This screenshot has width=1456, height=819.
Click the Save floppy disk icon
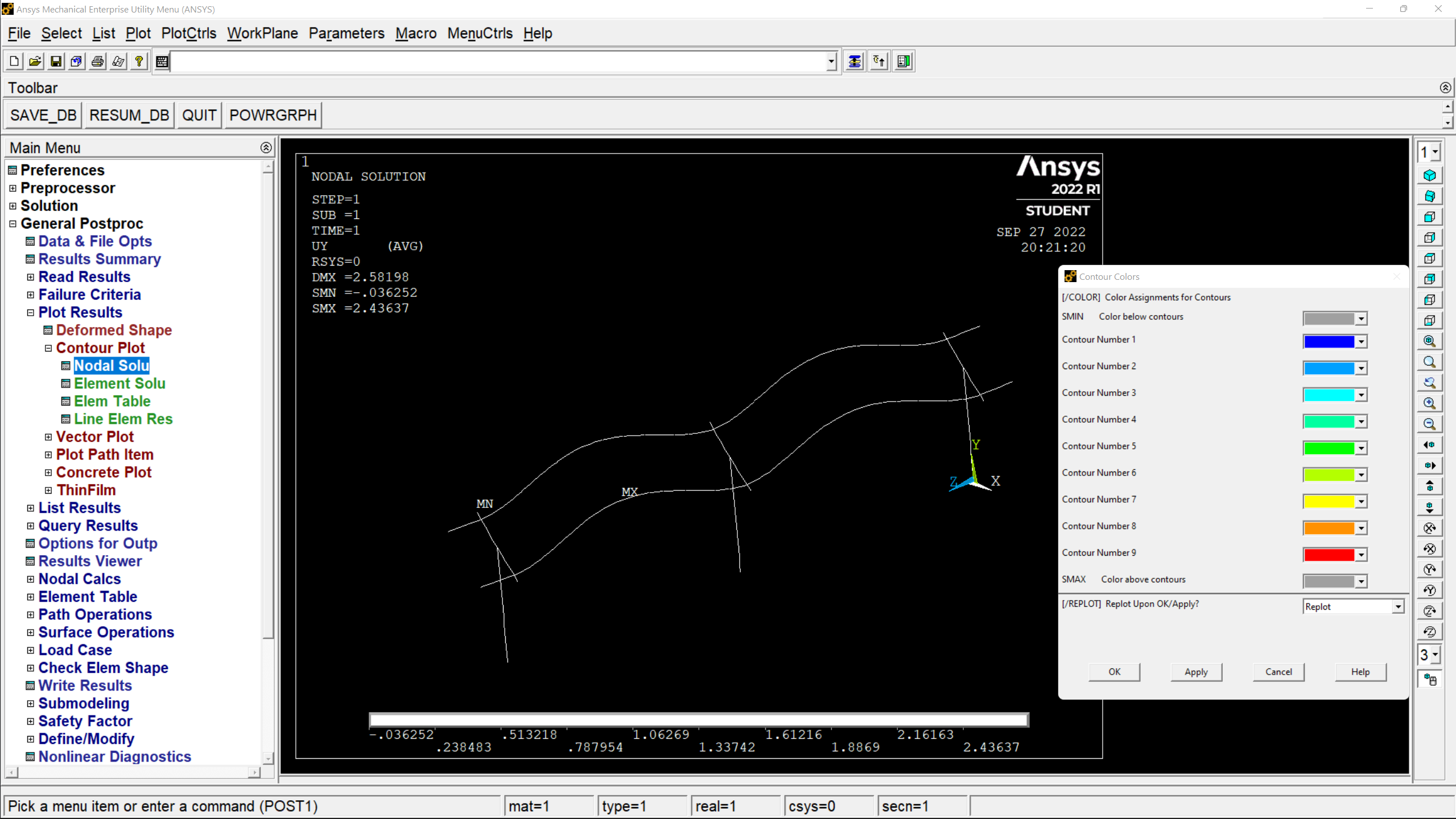(x=56, y=61)
